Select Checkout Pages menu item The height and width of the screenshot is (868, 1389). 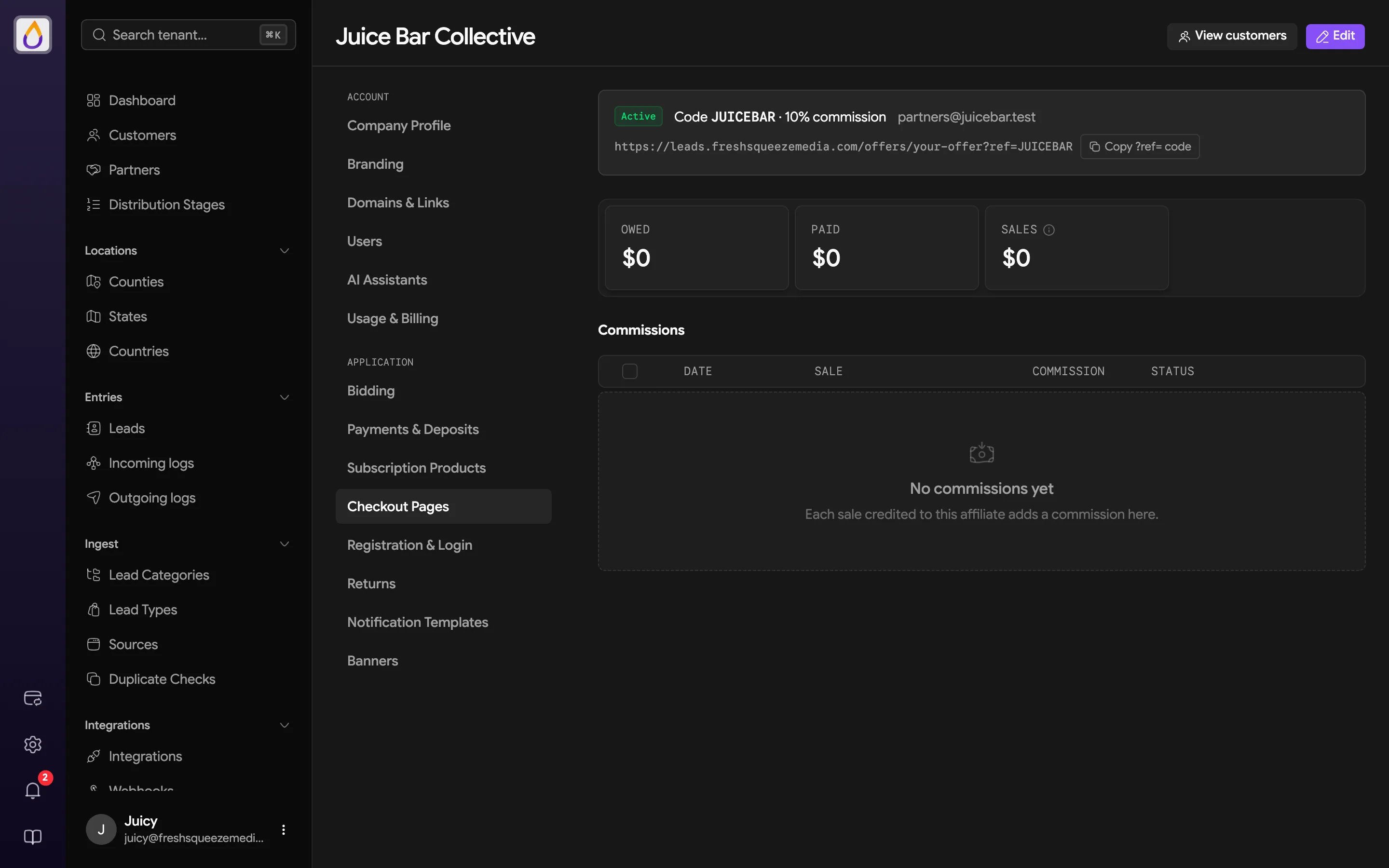coord(444,506)
